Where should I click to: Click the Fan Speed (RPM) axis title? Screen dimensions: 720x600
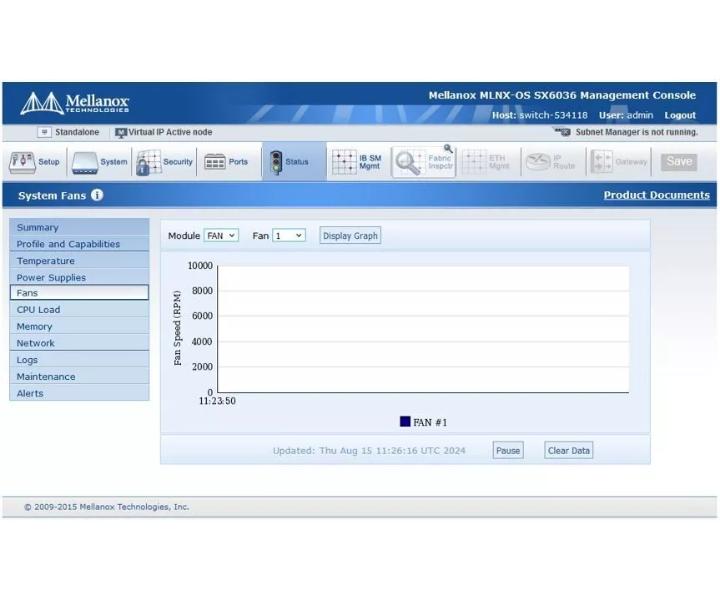click(x=177, y=328)
